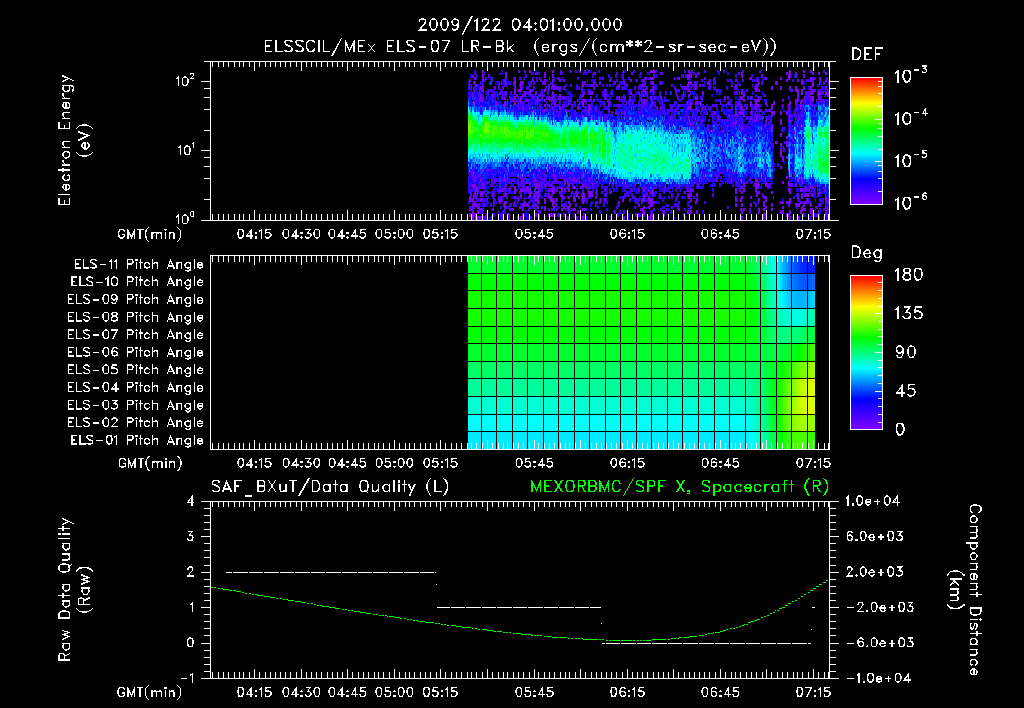Click the 'Component Distance (km)' axis label

(x=965, y=590)
